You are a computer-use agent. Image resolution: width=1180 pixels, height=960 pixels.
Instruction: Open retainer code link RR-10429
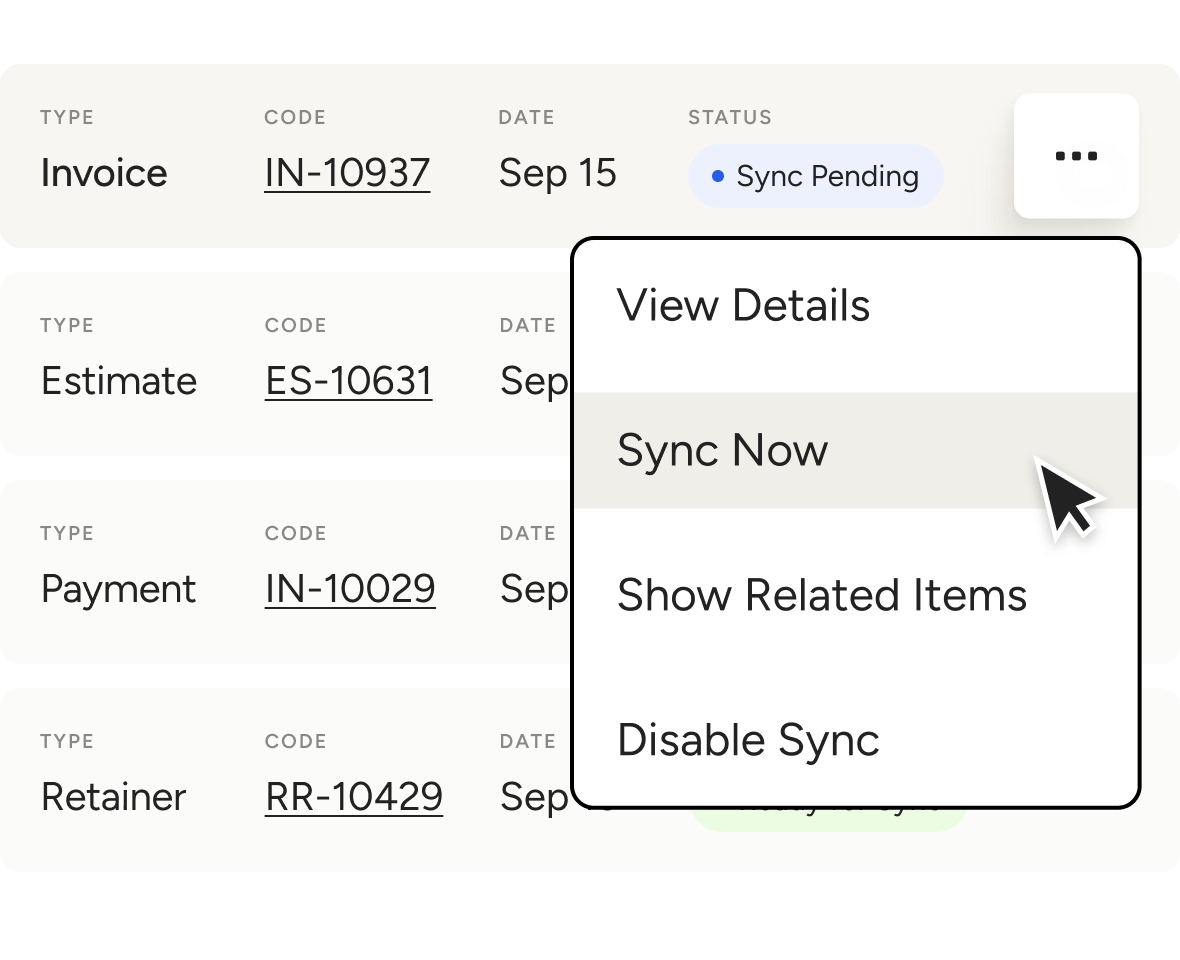point(354,797)
